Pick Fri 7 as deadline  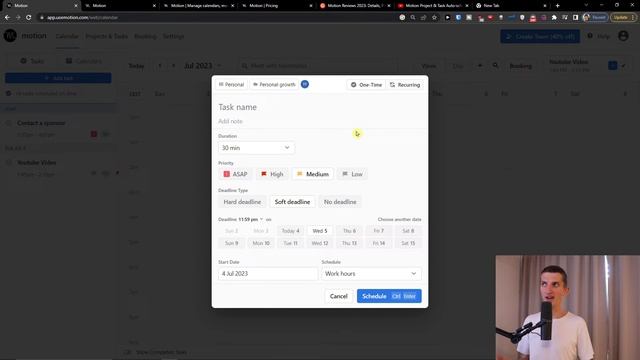click(x=378, y=231)
